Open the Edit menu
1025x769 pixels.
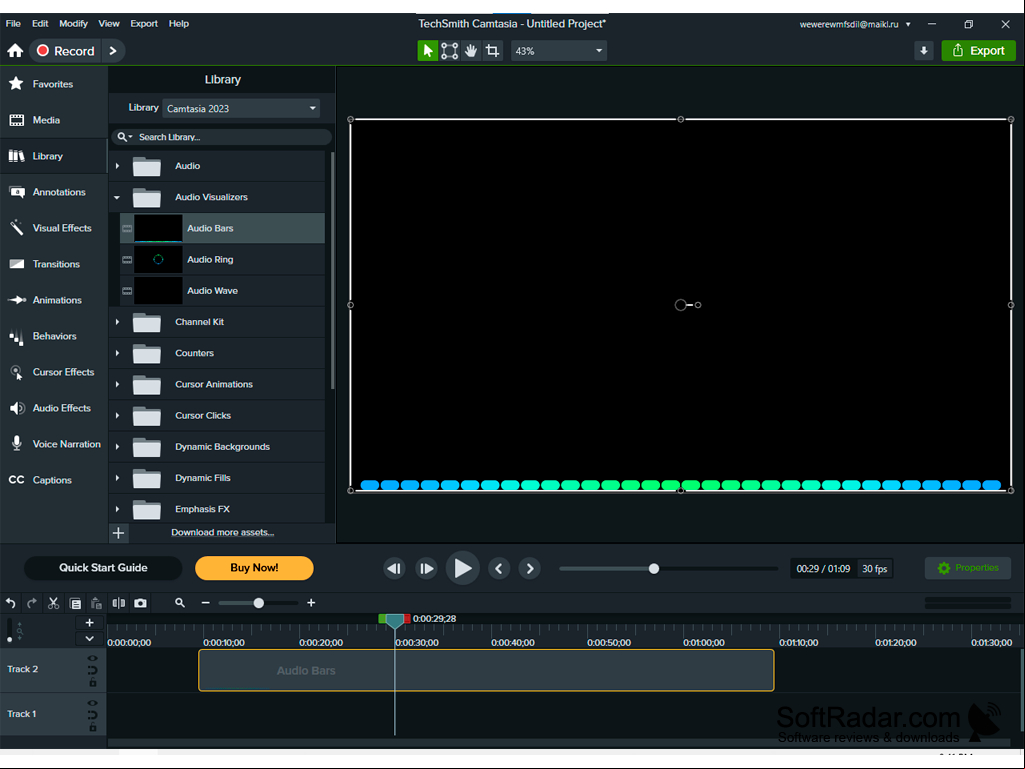click(x=40, y=24)
